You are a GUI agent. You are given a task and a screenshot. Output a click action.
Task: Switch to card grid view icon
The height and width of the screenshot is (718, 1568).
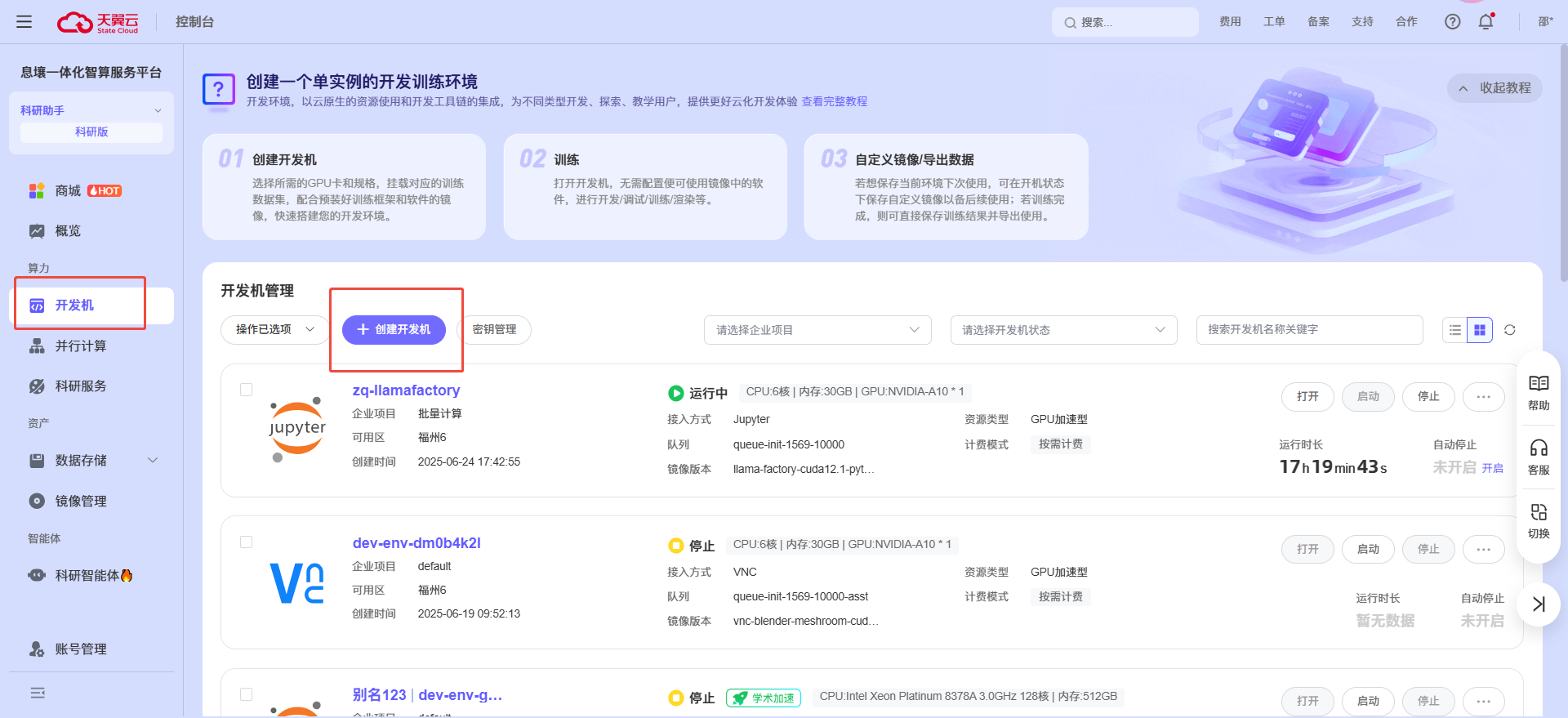1480,330
